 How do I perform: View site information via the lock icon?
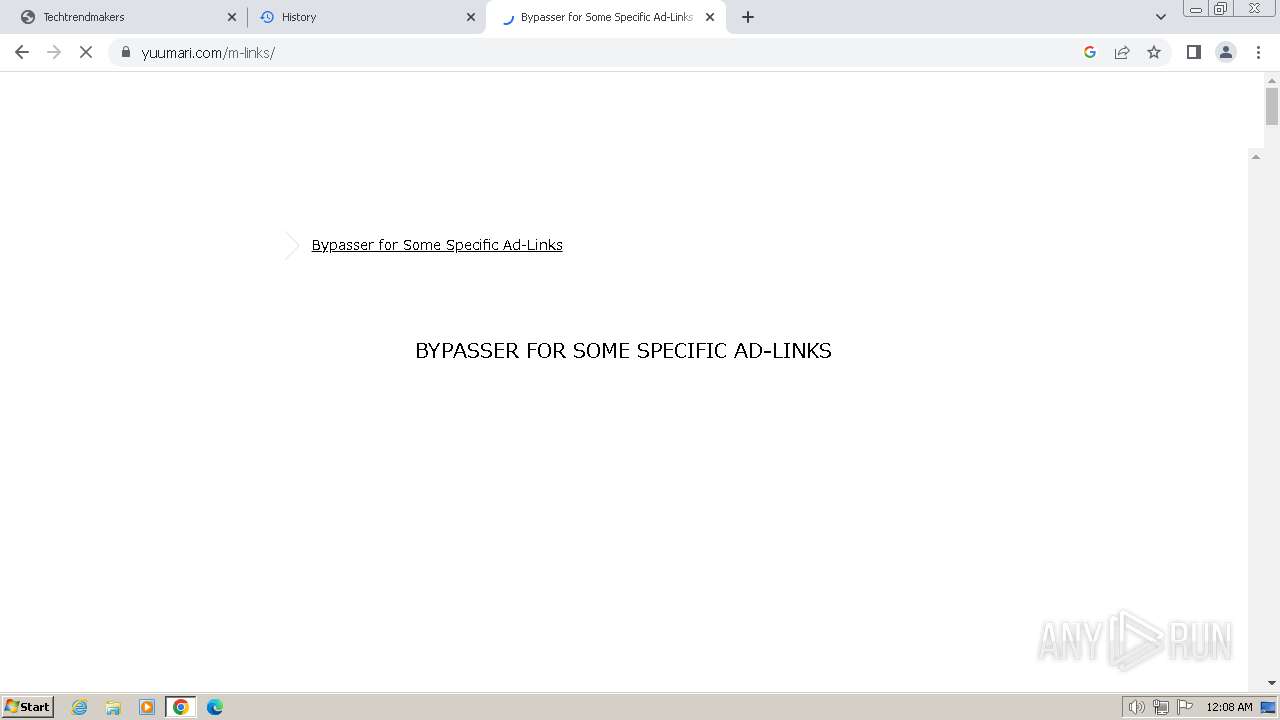[x=126, y=52]
